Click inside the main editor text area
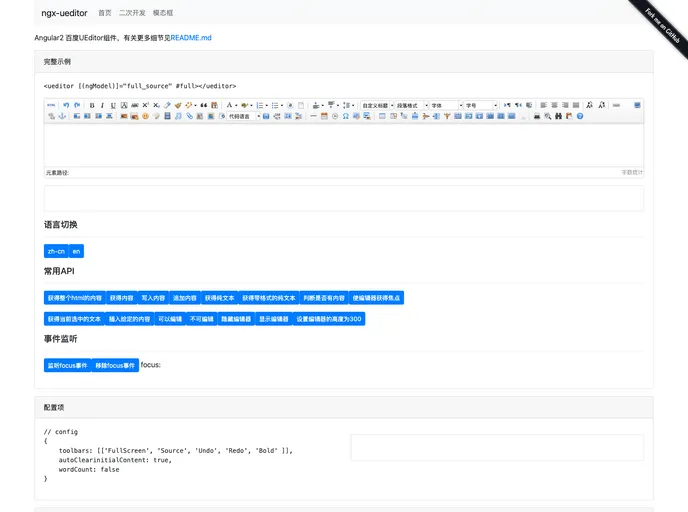The image size is (688, 512). [344, 146]
